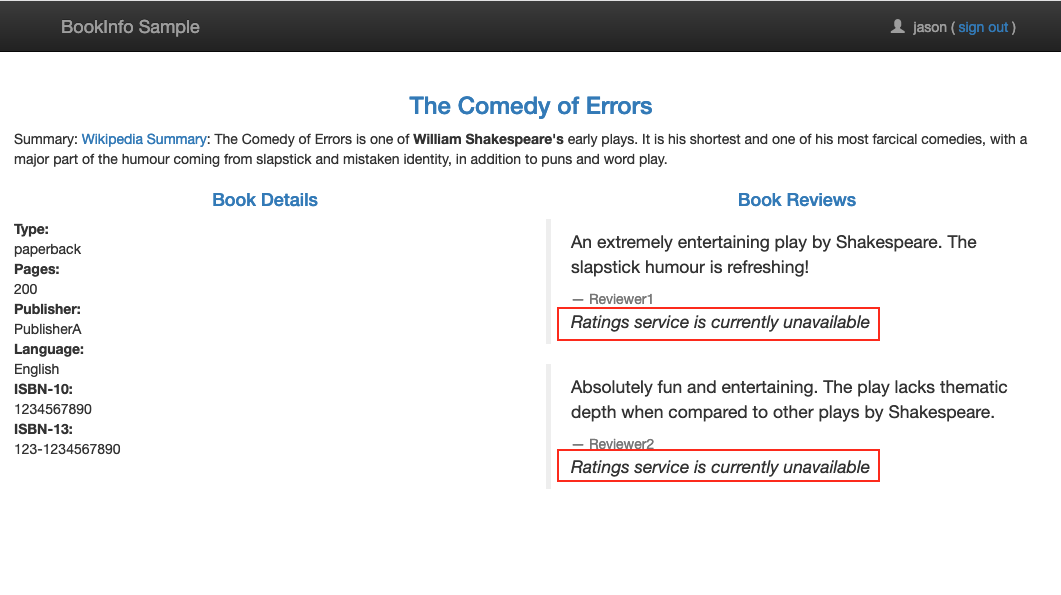Click the "paperback" type value
The width and height of the screenshot is (1061, 595).
47,249
